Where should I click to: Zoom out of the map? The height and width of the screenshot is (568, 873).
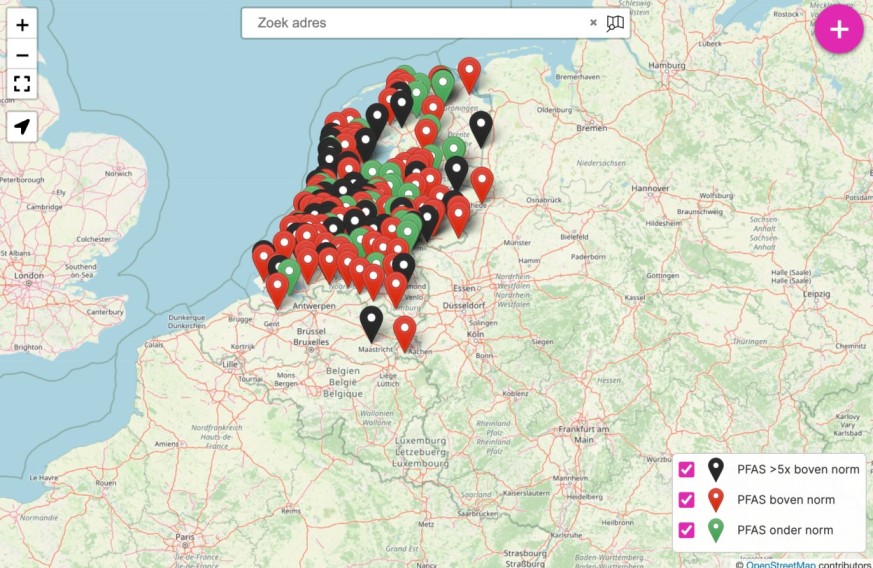[x=22, y=55]
